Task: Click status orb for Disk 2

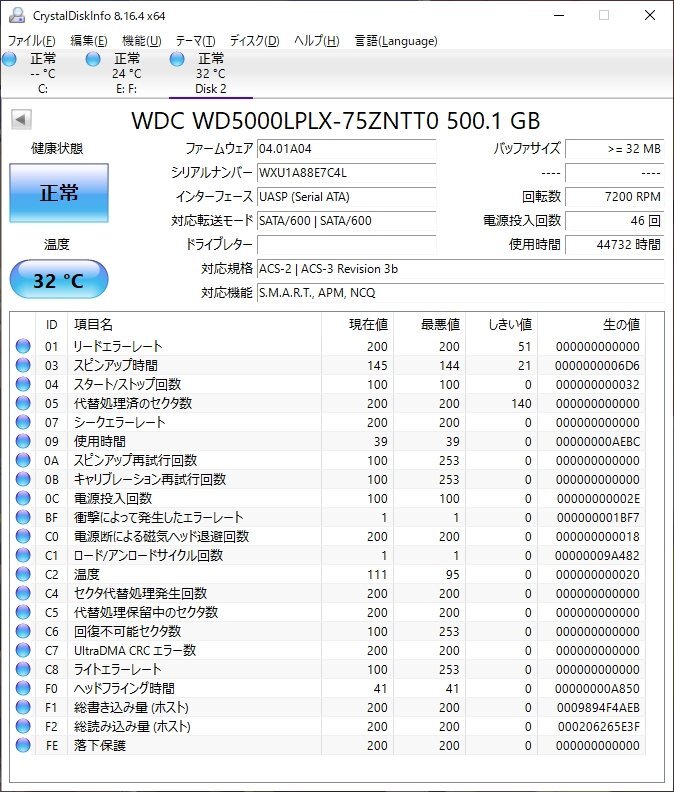Action: click(177, 59)
